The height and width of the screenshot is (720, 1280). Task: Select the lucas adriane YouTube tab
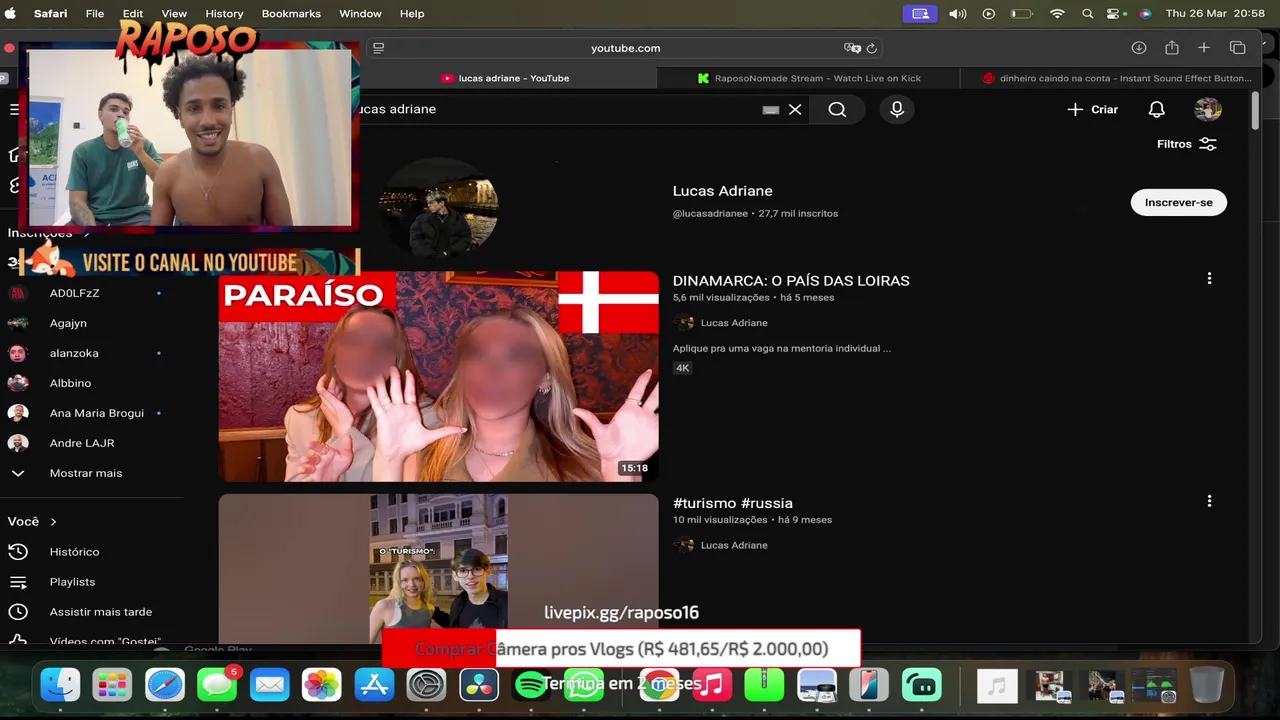tap(505, 78)
